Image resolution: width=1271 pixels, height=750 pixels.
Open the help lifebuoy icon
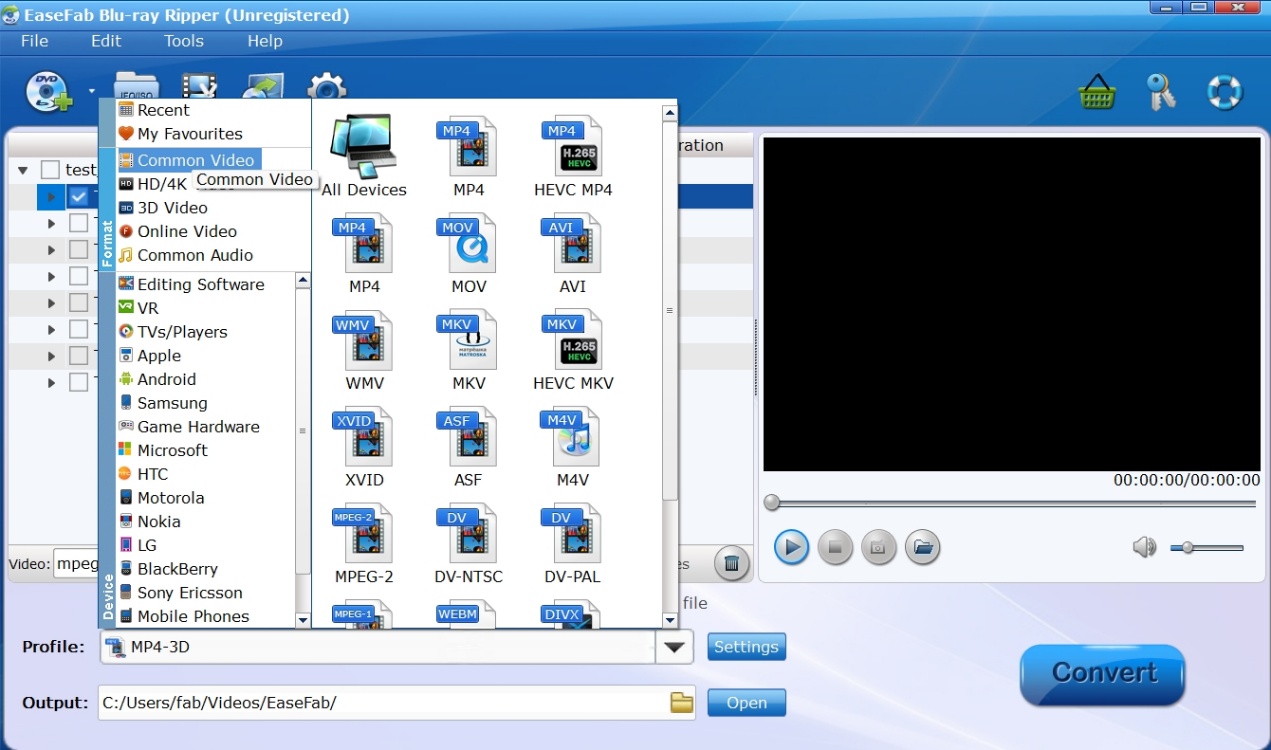click(x=1225, y=90)
